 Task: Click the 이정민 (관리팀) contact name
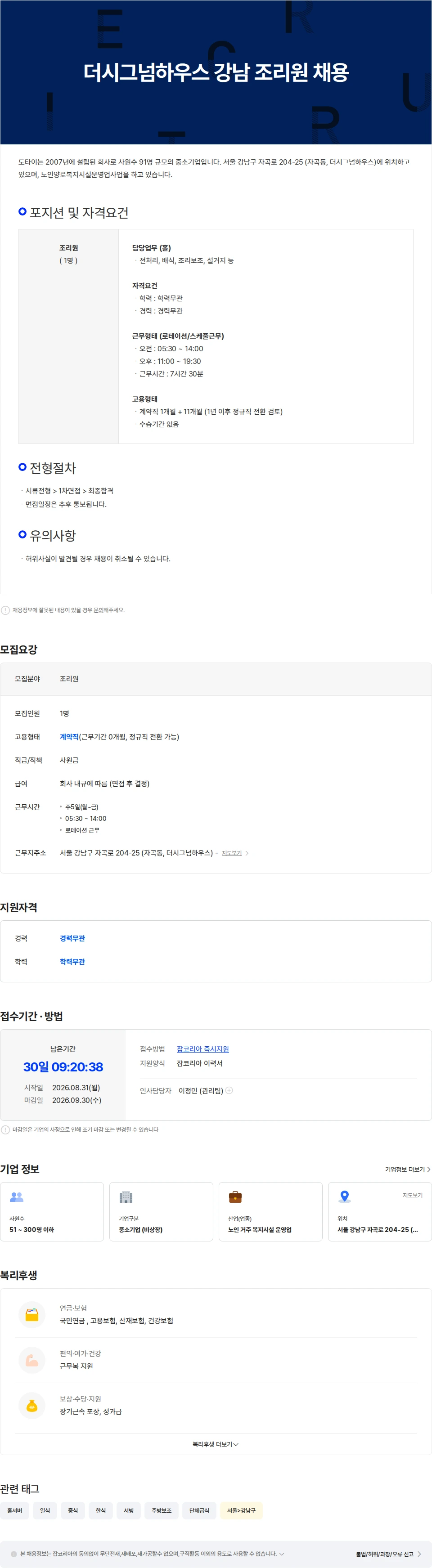(200, 1090)
